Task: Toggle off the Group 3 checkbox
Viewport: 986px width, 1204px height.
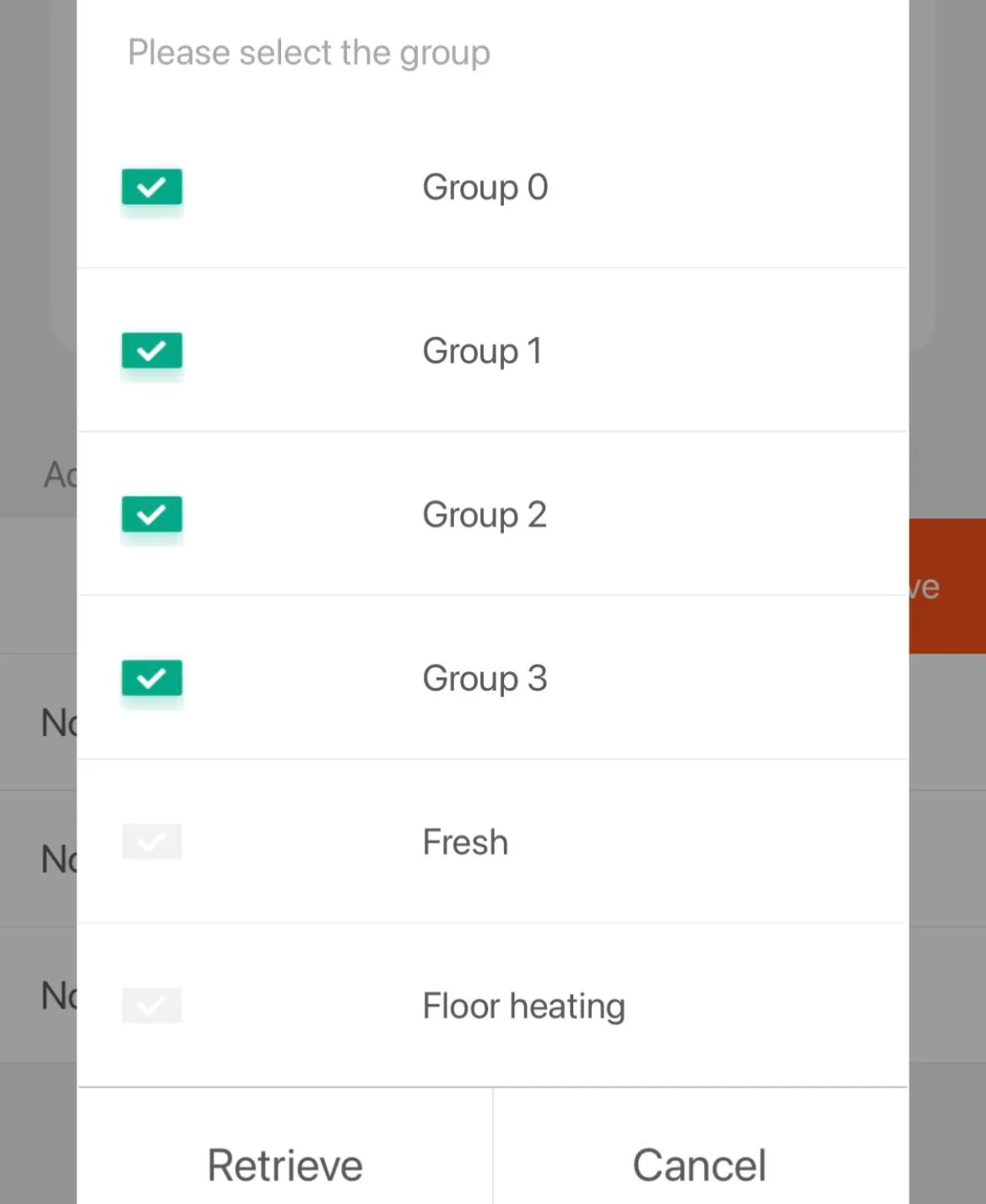Action: click(x=152, y=679)
